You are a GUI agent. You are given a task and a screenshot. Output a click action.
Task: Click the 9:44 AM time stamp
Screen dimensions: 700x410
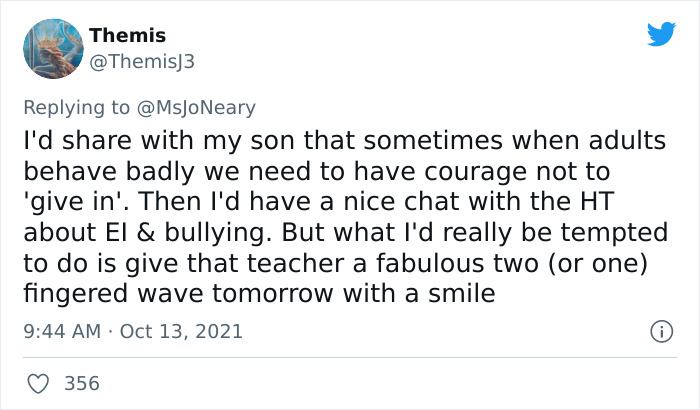click(x=61, y=330)
